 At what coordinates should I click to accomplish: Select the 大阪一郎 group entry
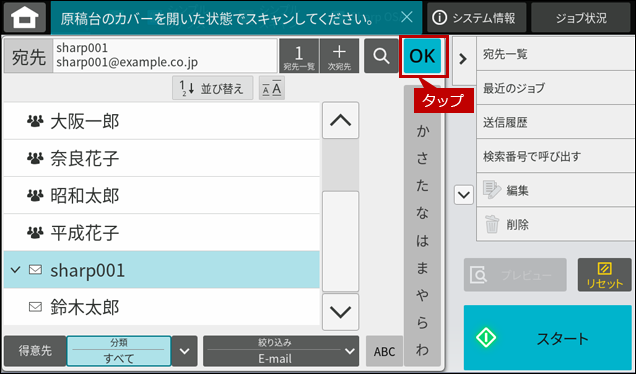[x=161, y=121]
